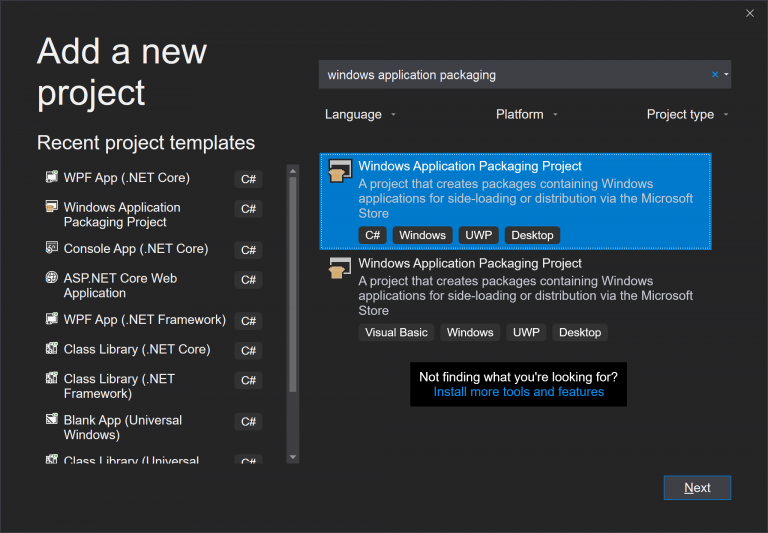Open Install more tools and features link
Viewport: 768px width, 533px height.
pyautogui.click(x=519, y=392)
